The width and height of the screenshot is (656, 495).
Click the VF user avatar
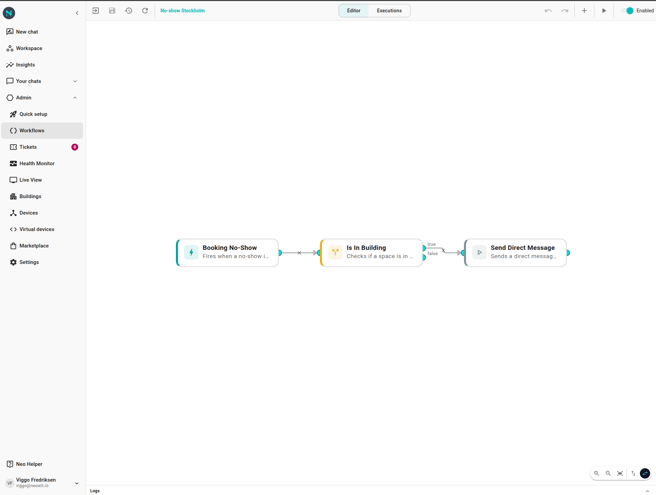(10, 483)
